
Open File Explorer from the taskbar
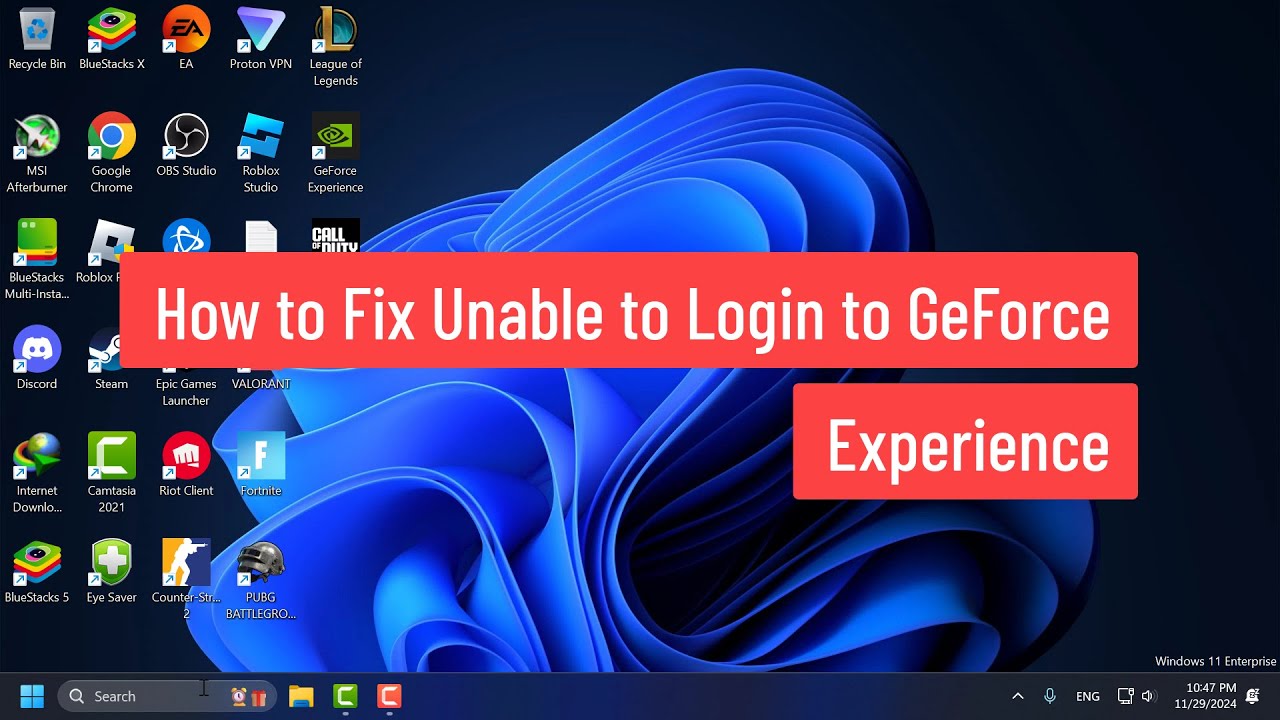(301, 696)
